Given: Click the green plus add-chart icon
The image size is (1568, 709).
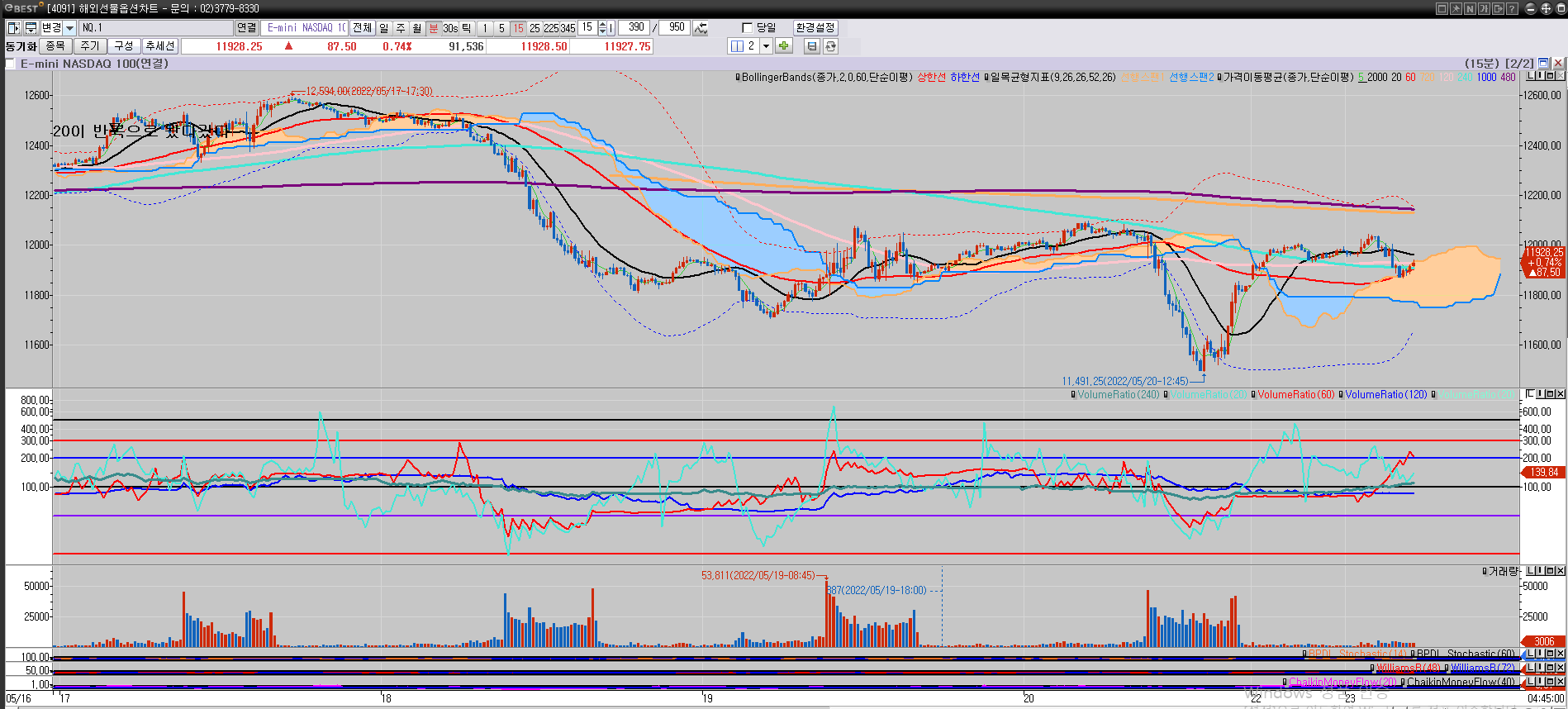Looking at the screenshot, I should point(783,46).
